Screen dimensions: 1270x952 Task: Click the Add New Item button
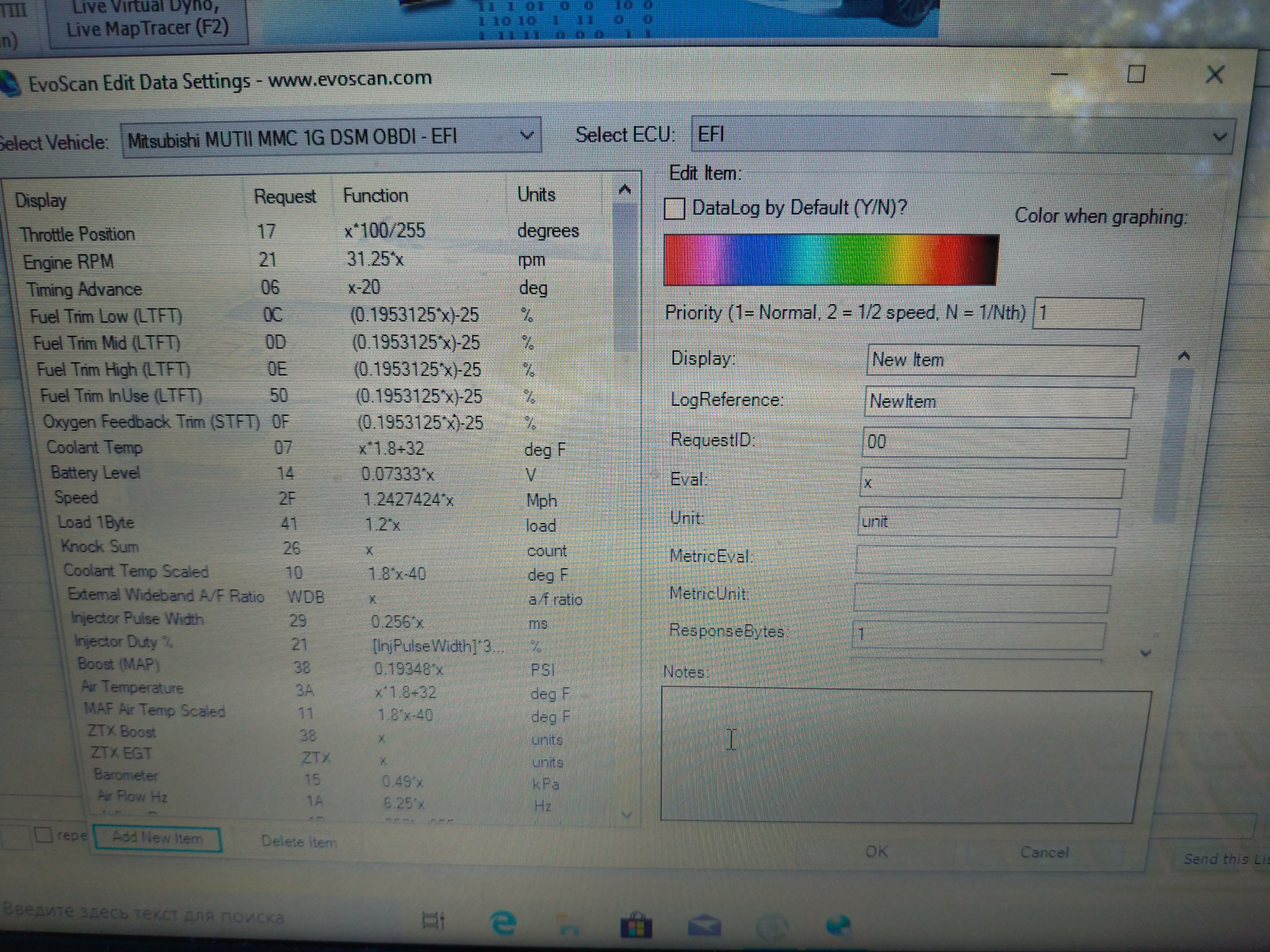[157, 838]
